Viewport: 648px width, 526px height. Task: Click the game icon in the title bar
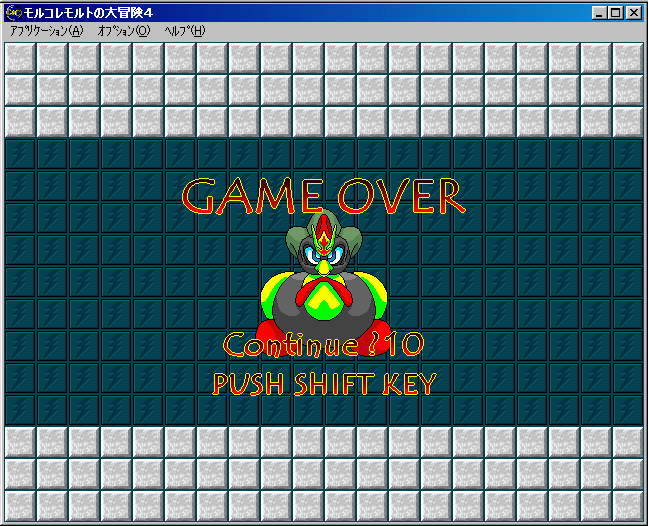point(14,13)
